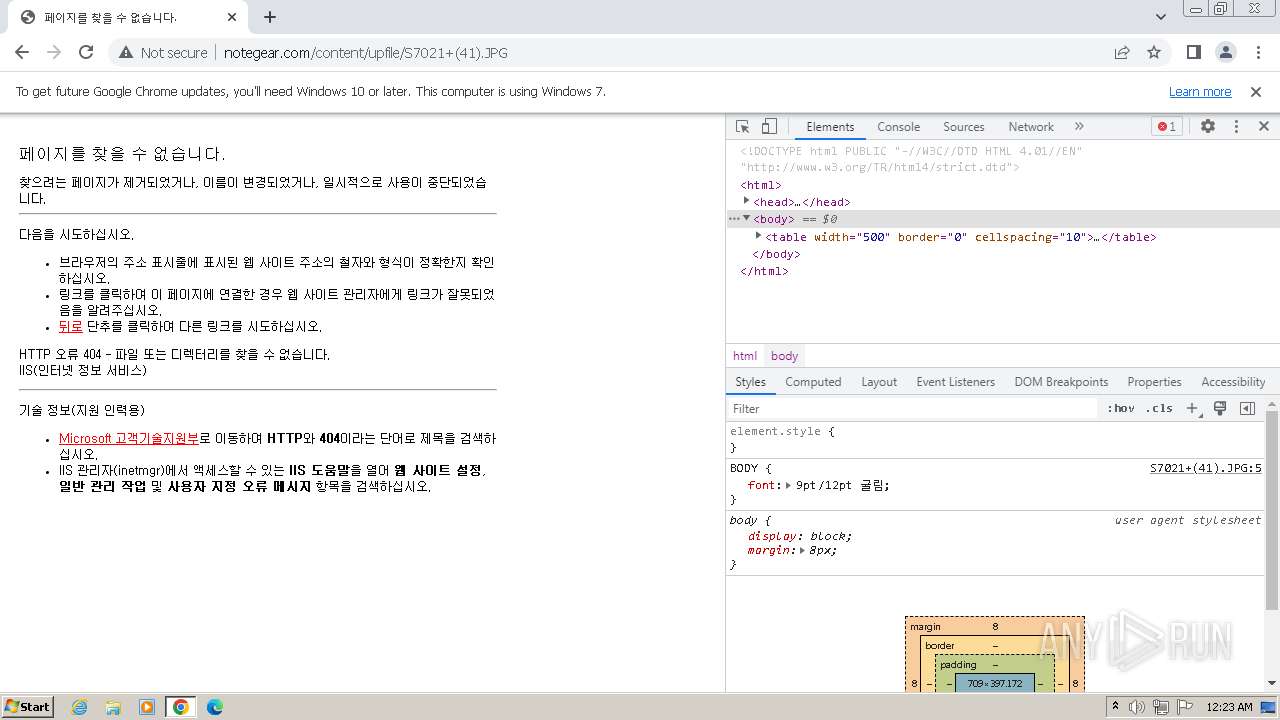The width and height of the screenshot is (1280, 720).
Task: Toggle the computed styles sidebar
Action: (x=1247, y=408)
